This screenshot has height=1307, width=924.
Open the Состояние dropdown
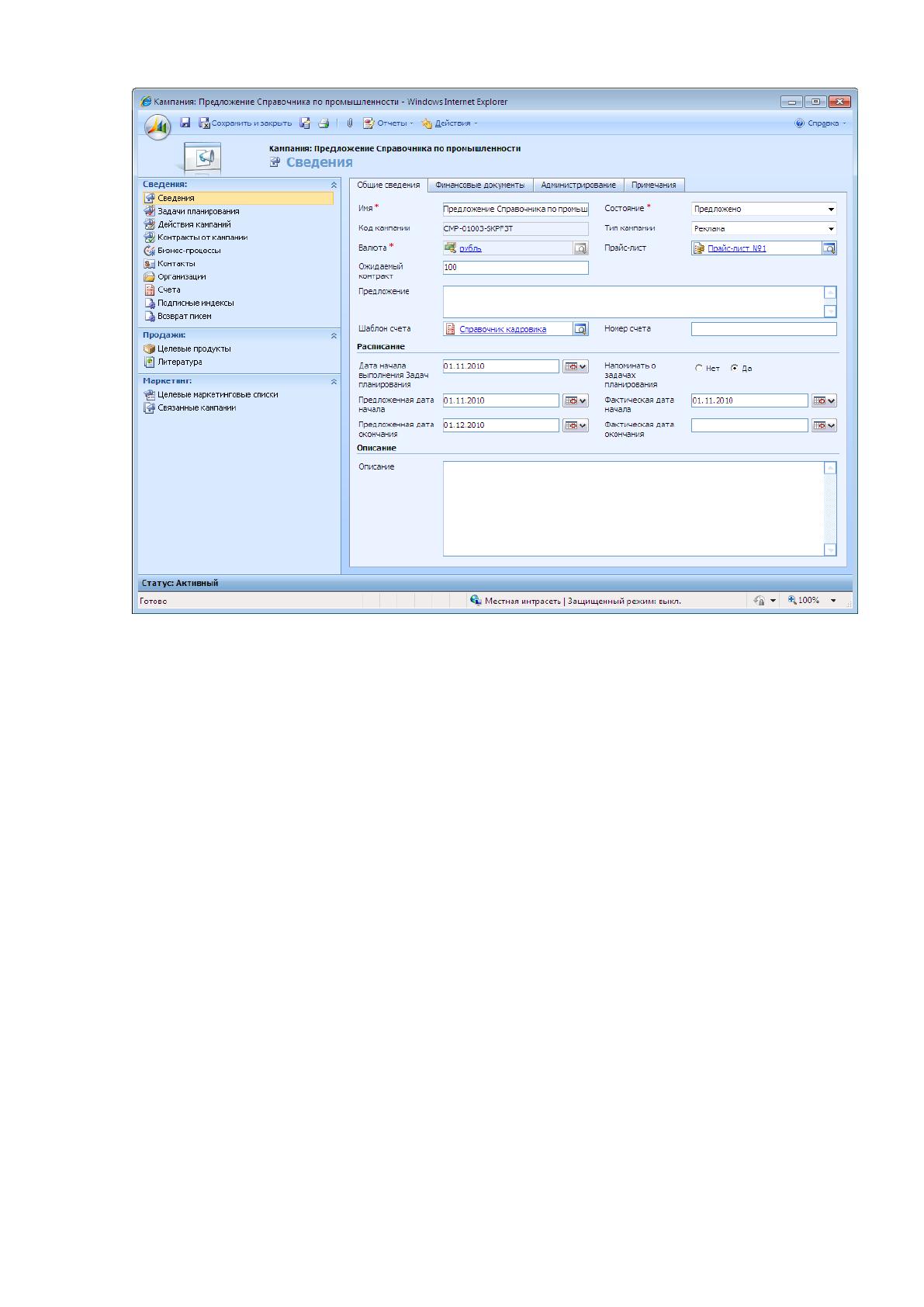pyautogui.click(x=764, y=209)
